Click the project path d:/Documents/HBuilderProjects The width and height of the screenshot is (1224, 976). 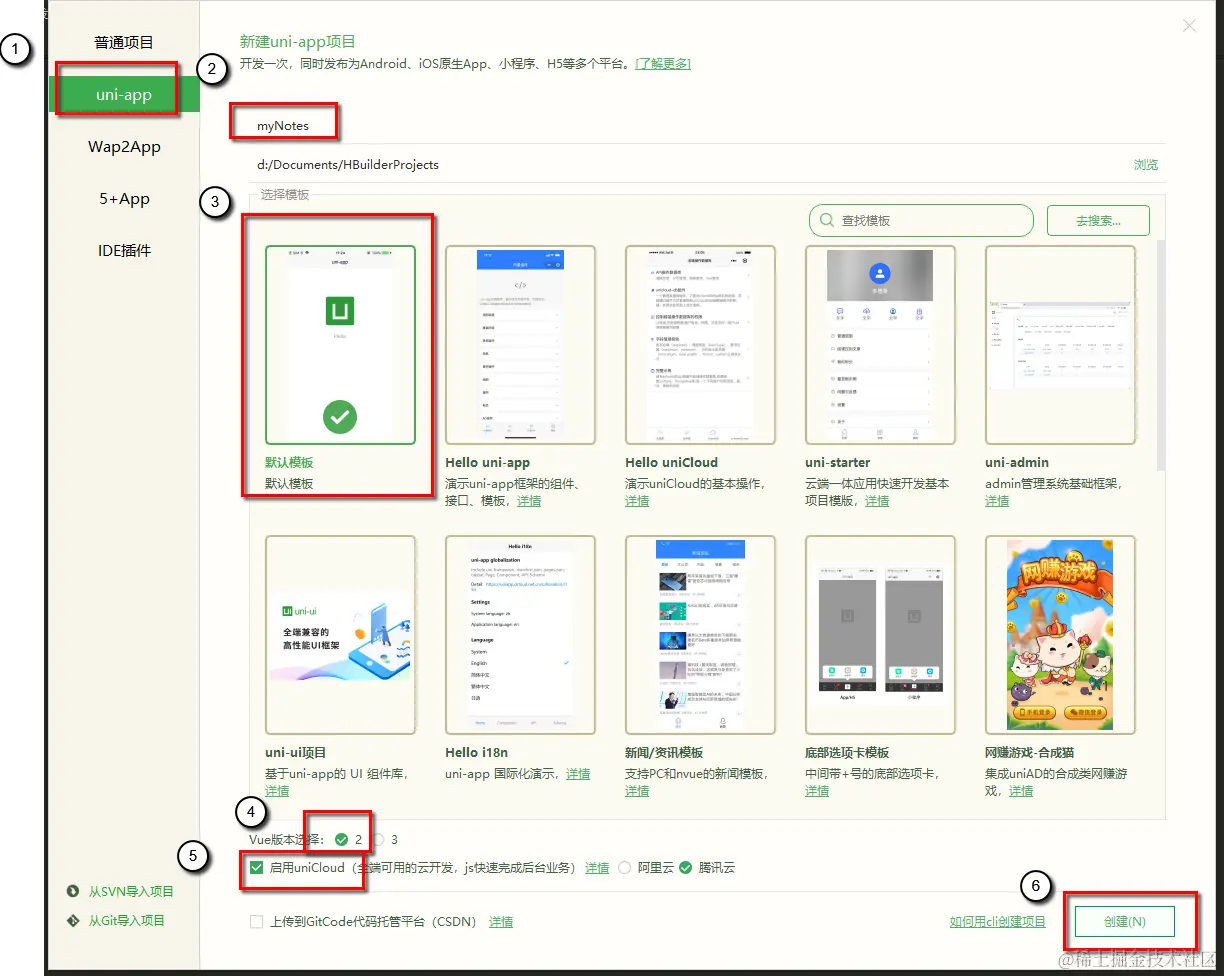click(x=349, y=164)
